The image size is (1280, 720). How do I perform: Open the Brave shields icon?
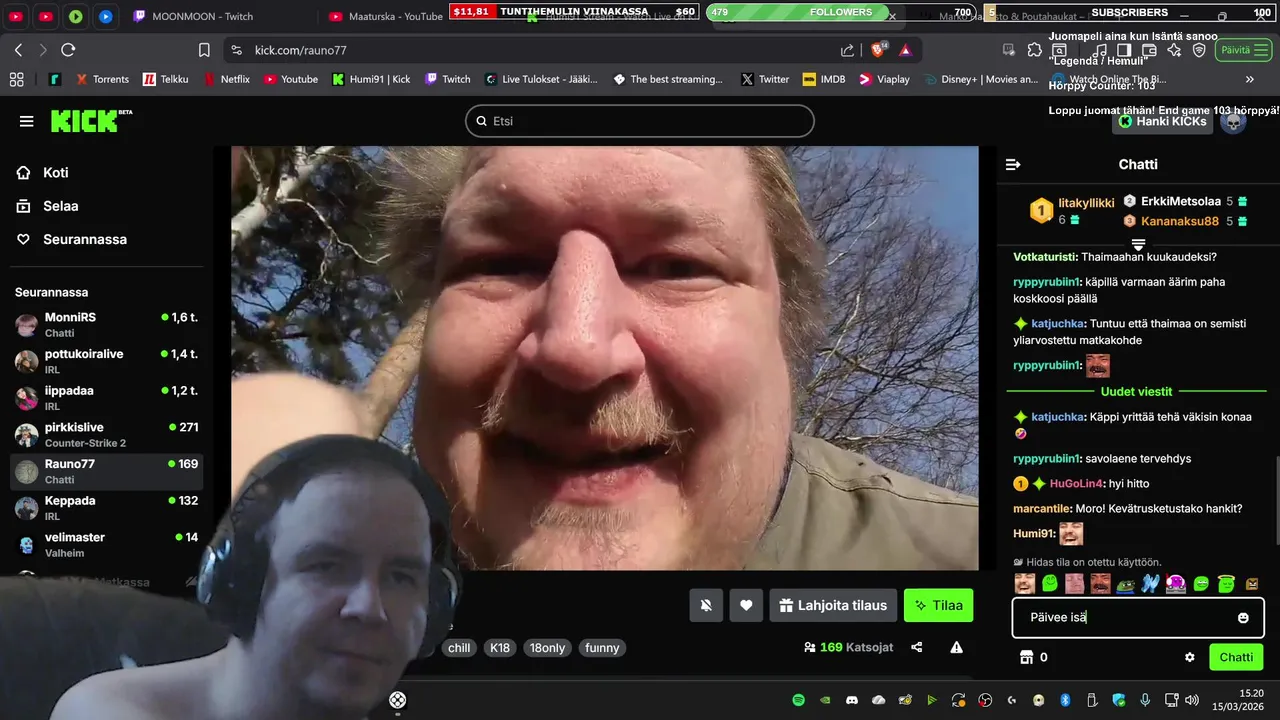click(879, 50)
